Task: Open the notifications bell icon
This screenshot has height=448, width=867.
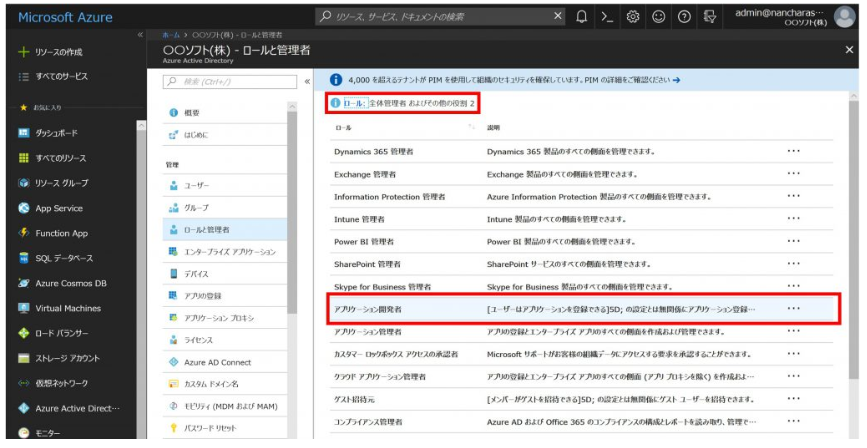Action: (x=581, y=17)
